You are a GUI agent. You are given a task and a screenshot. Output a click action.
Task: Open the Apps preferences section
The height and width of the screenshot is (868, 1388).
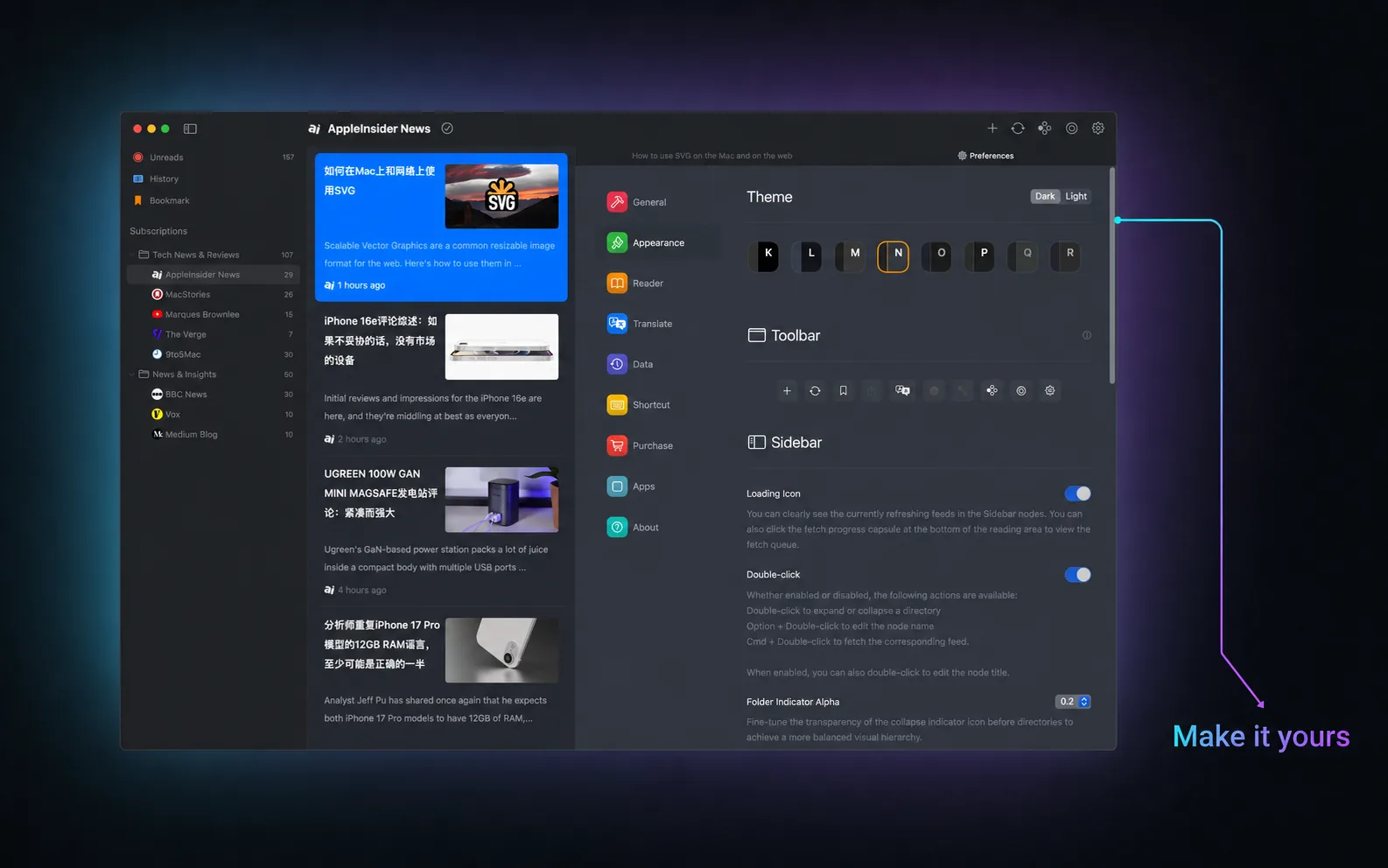[660, 486]
